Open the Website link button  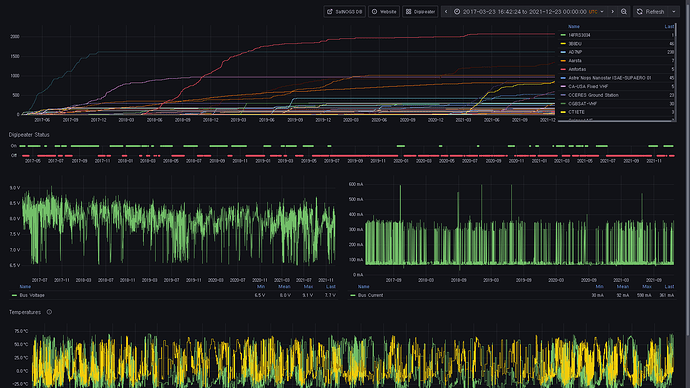(384, 12)
